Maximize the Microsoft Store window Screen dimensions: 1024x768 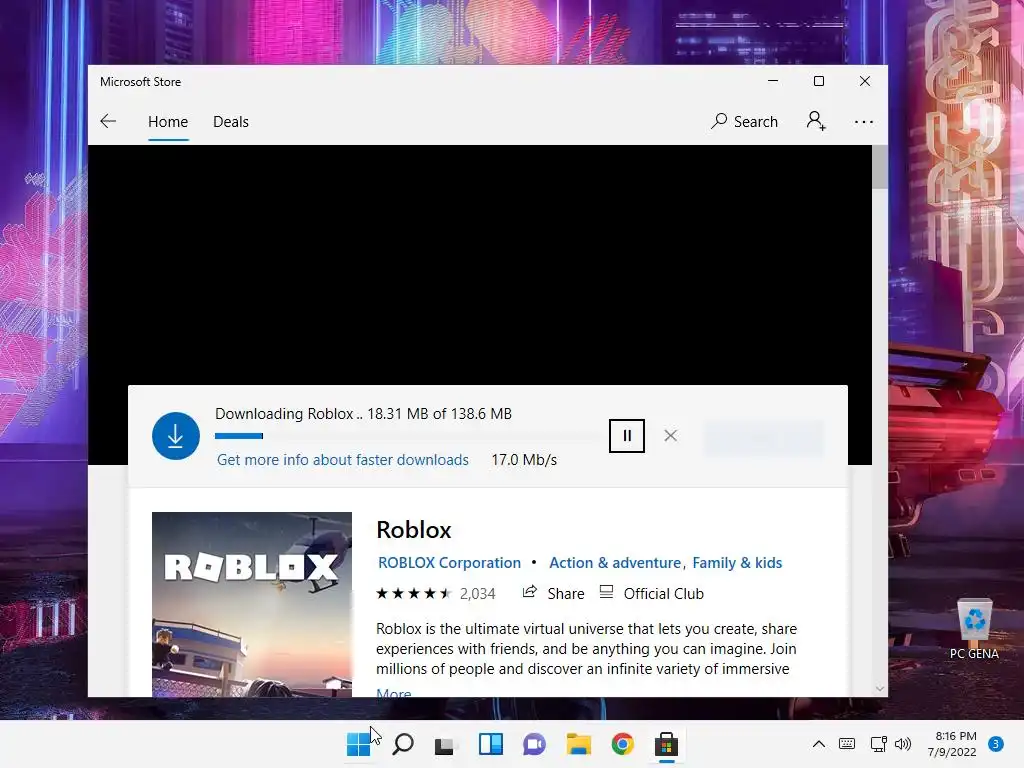coord(819,81)
